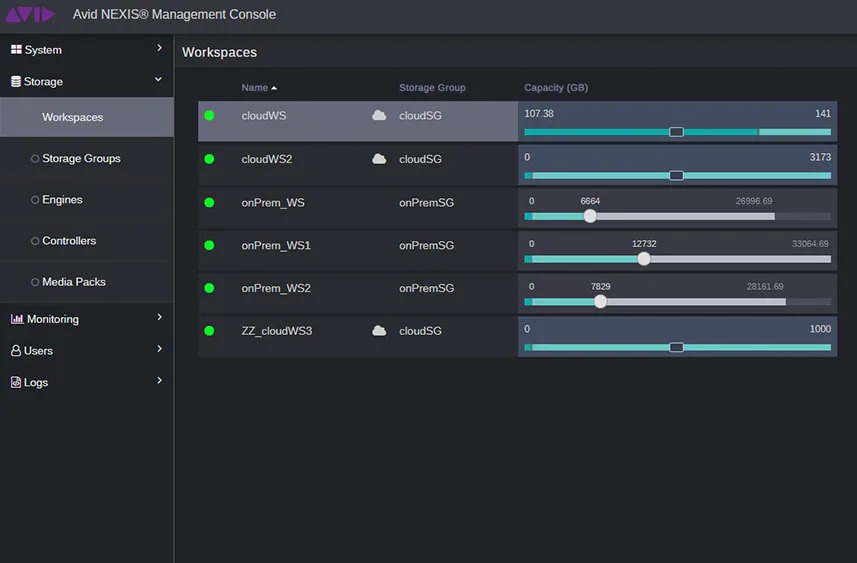Click green status dot for cloudWS2
Screen dimensions: 857x563
[x=209, y=159]
